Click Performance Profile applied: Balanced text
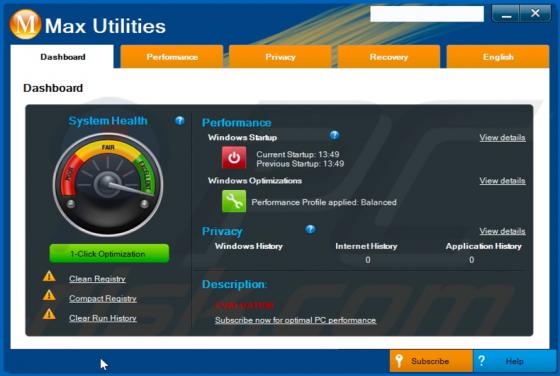 pyautogui.click(x=324, y=202)
